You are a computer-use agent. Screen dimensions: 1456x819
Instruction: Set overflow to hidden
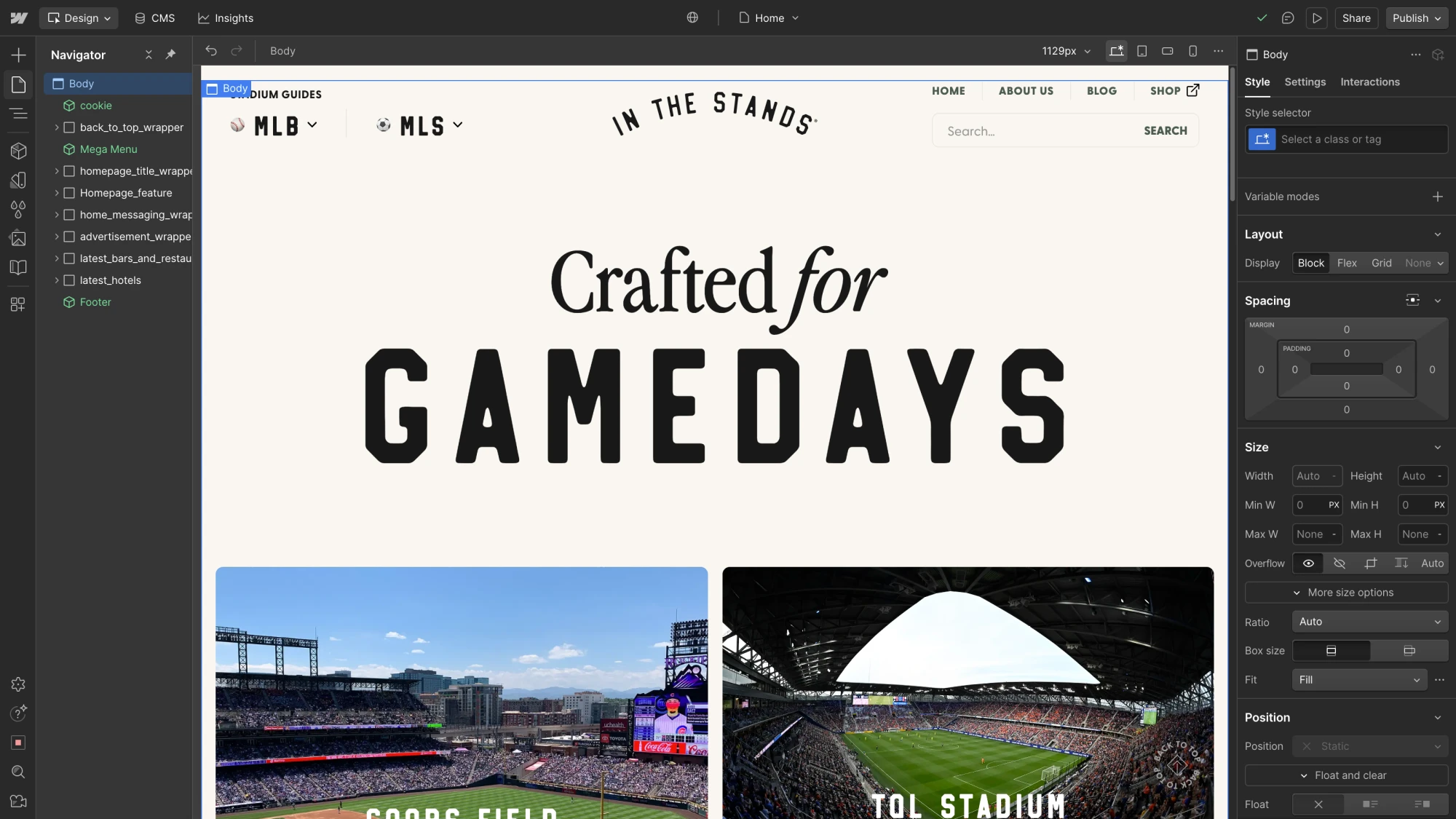[x=1339, y=563]
